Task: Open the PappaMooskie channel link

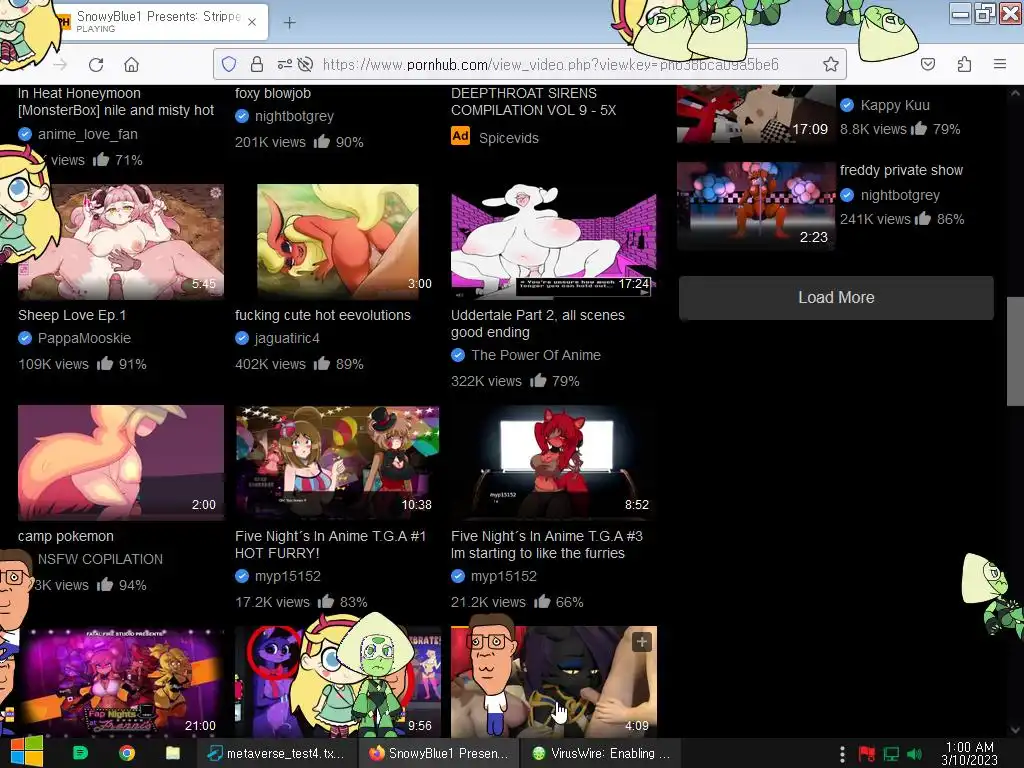Action: pos(84,338)
